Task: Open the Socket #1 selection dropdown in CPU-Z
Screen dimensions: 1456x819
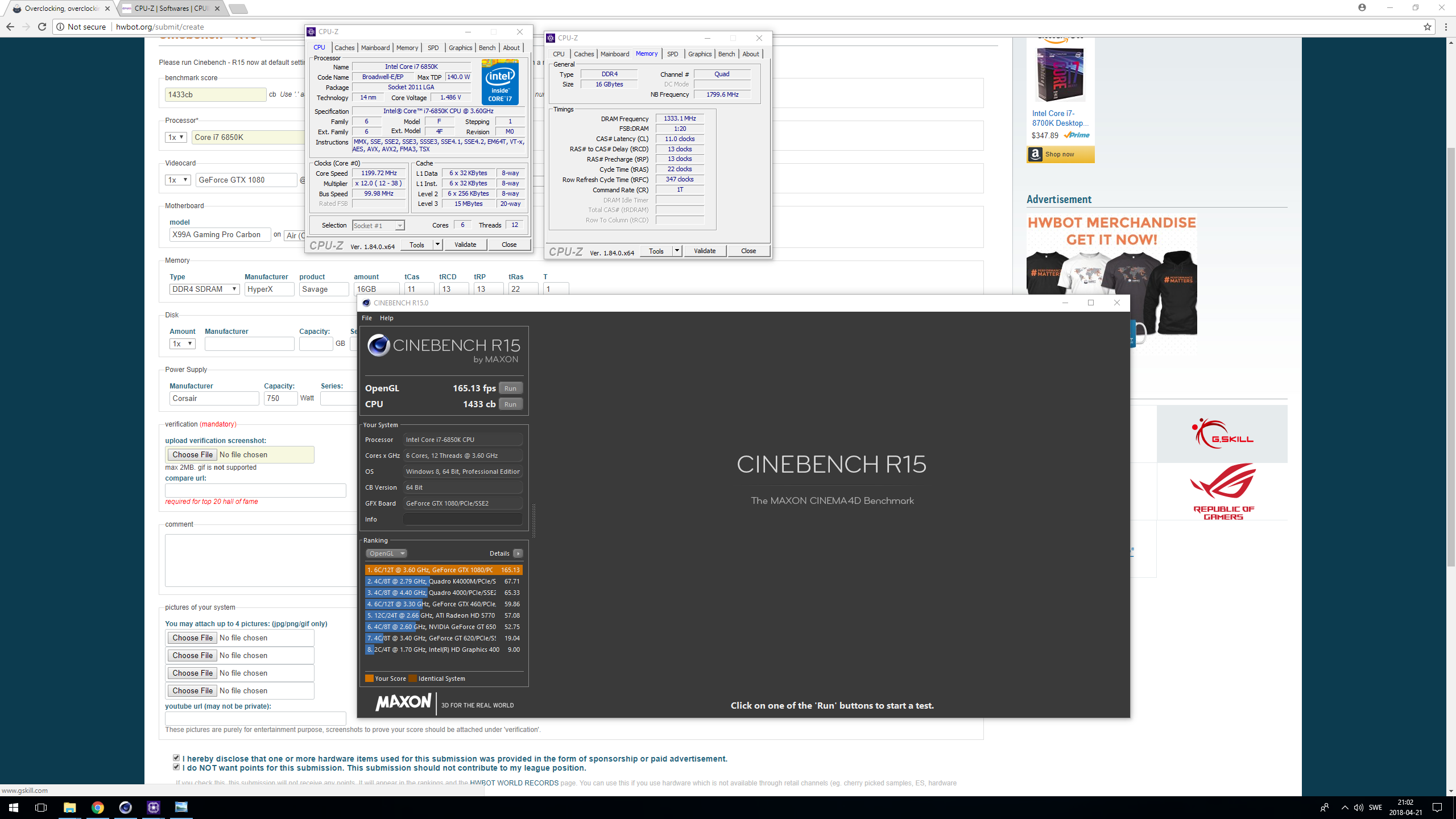Action: coord(378,226)
